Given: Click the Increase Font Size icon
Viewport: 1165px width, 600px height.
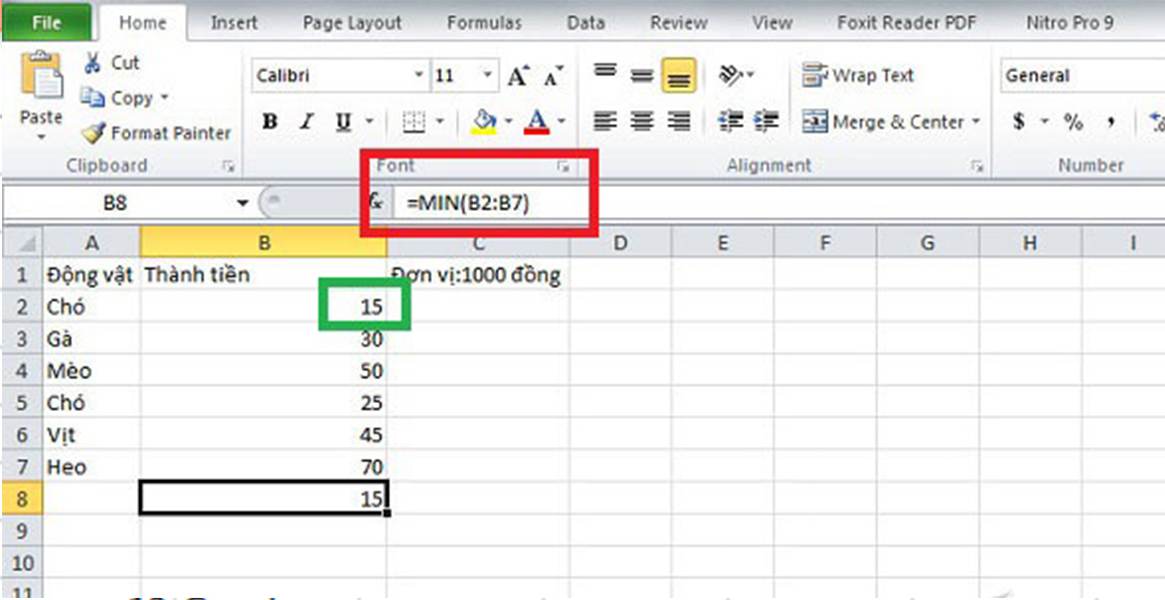Looking at the screenshot, I should (x=516, y=74).
